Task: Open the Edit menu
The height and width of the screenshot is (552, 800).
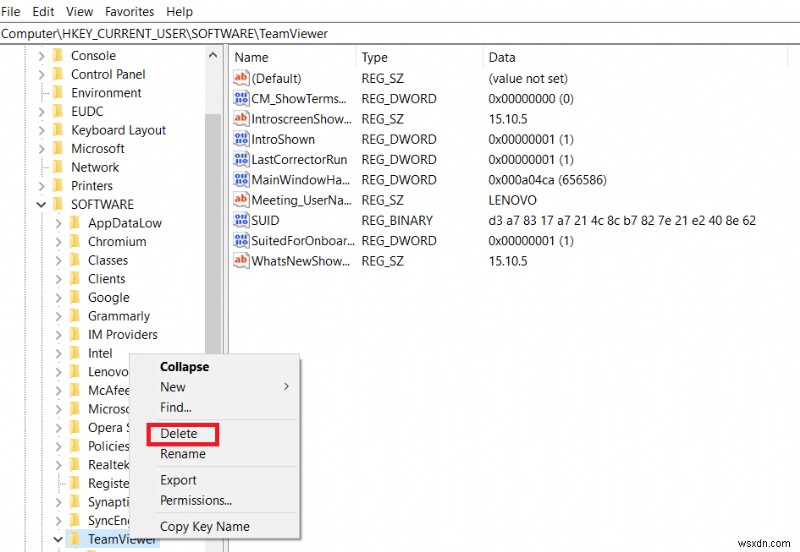Action: 43,11
